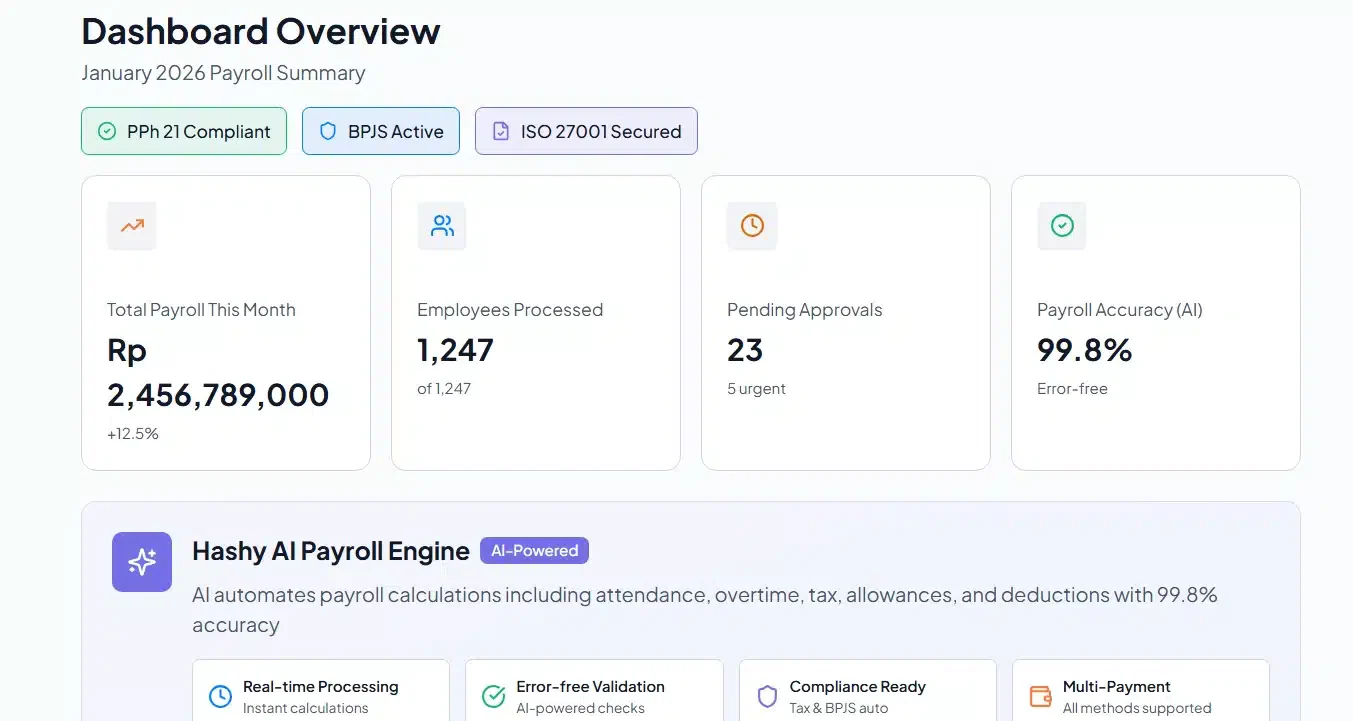Select the PPh 21 Compliant badge

[x=184, y=131]
